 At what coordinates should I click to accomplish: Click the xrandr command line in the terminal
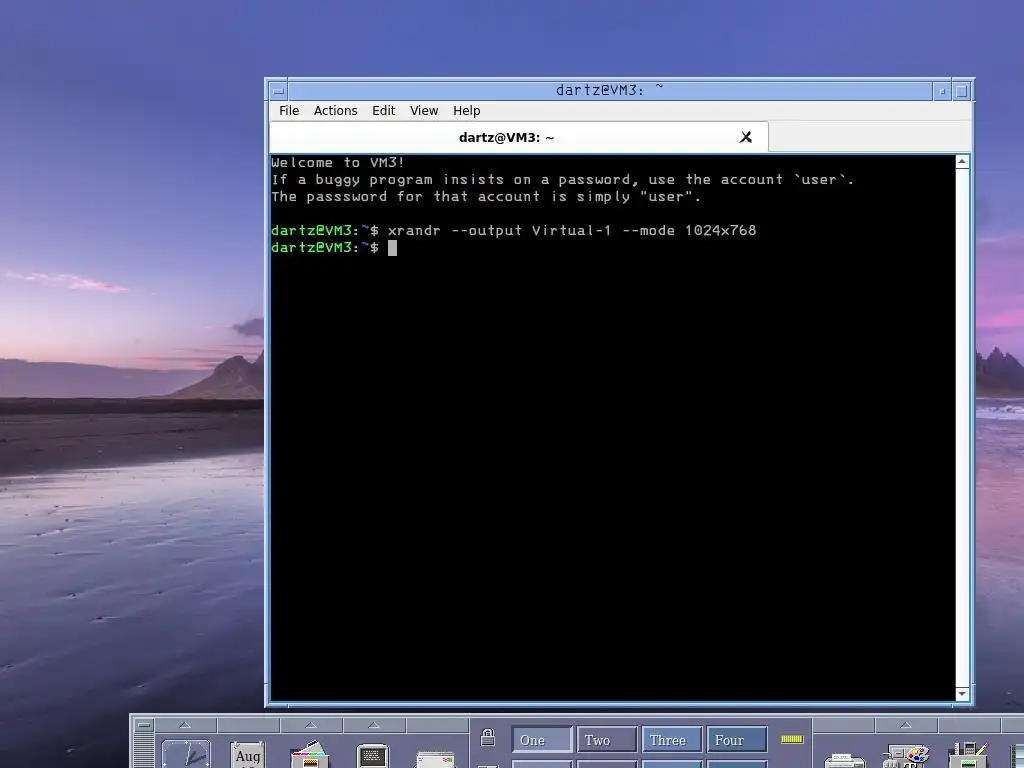pyautogui.click(x=513, y=230)
